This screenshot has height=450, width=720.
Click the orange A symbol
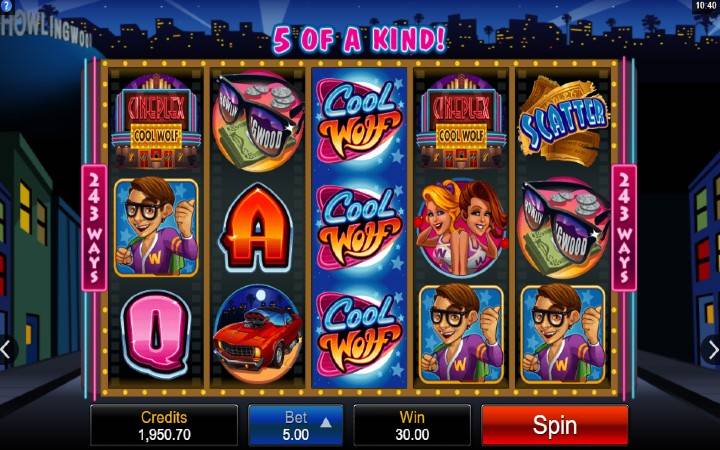tap(256, 229)
